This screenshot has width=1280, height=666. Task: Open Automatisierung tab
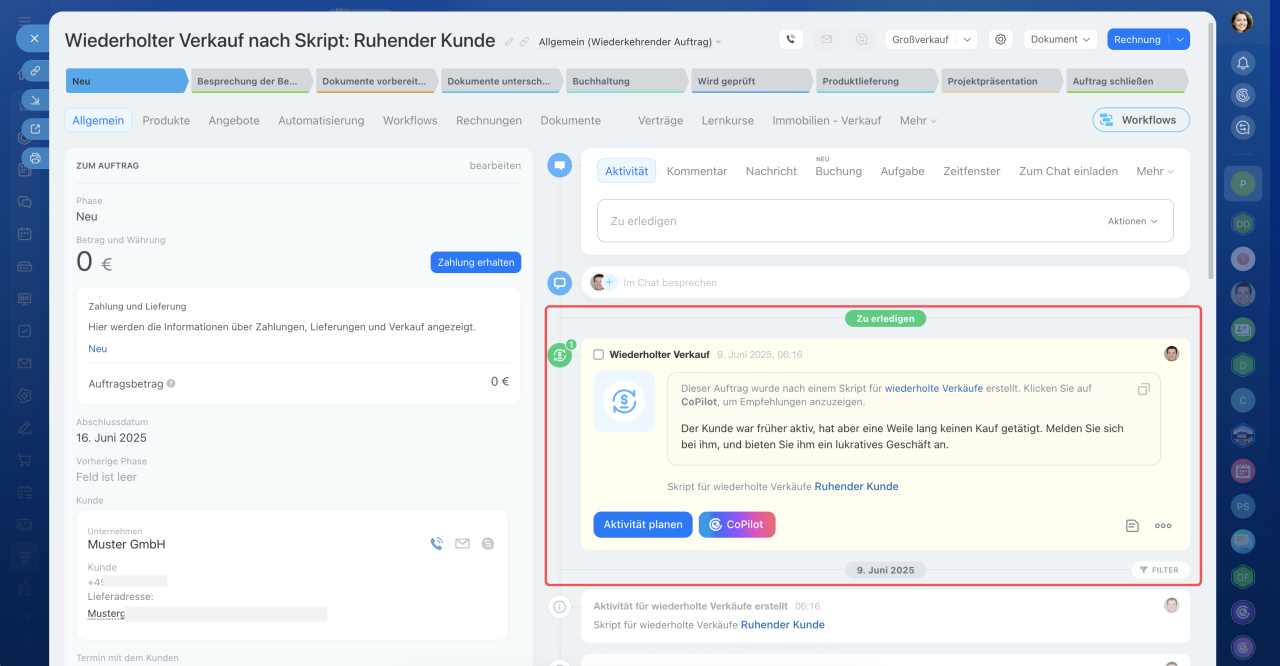tap(321, 120)
